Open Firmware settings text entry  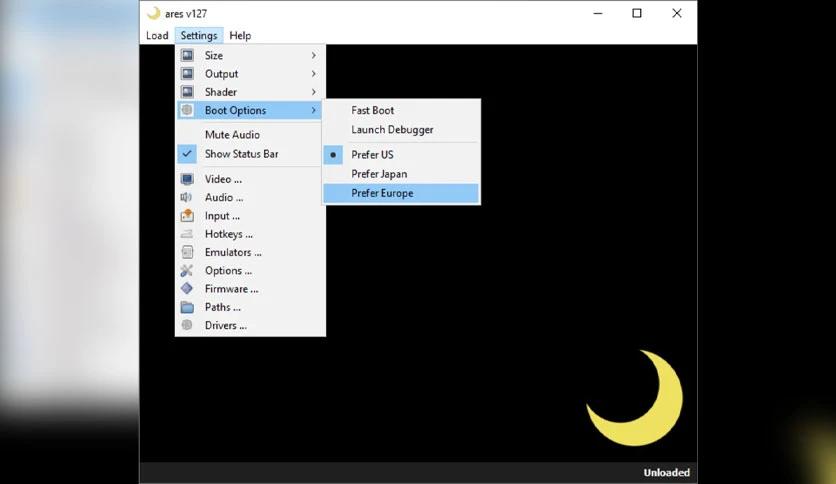pos(231,289)
